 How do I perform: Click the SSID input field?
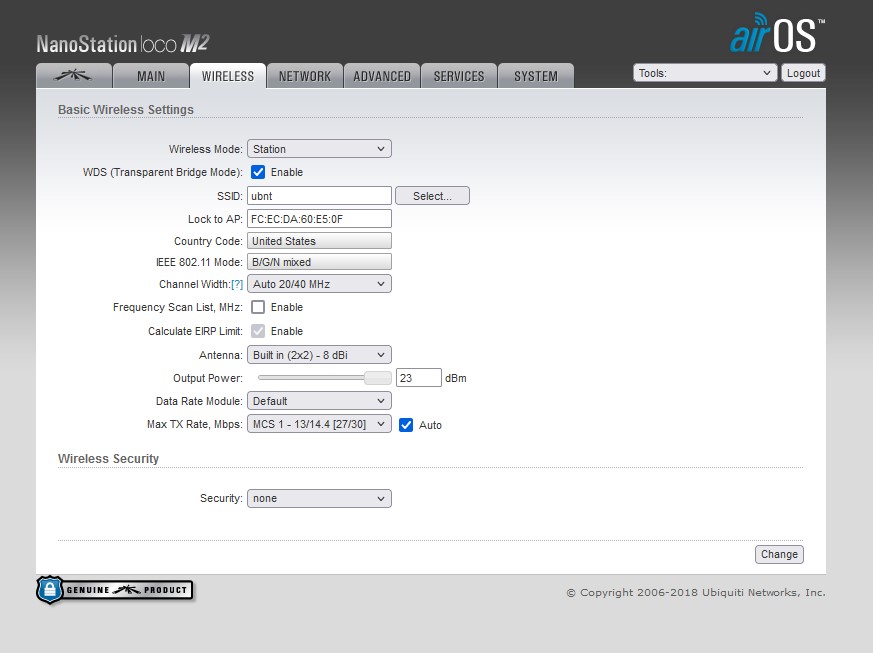click(320, 196)
